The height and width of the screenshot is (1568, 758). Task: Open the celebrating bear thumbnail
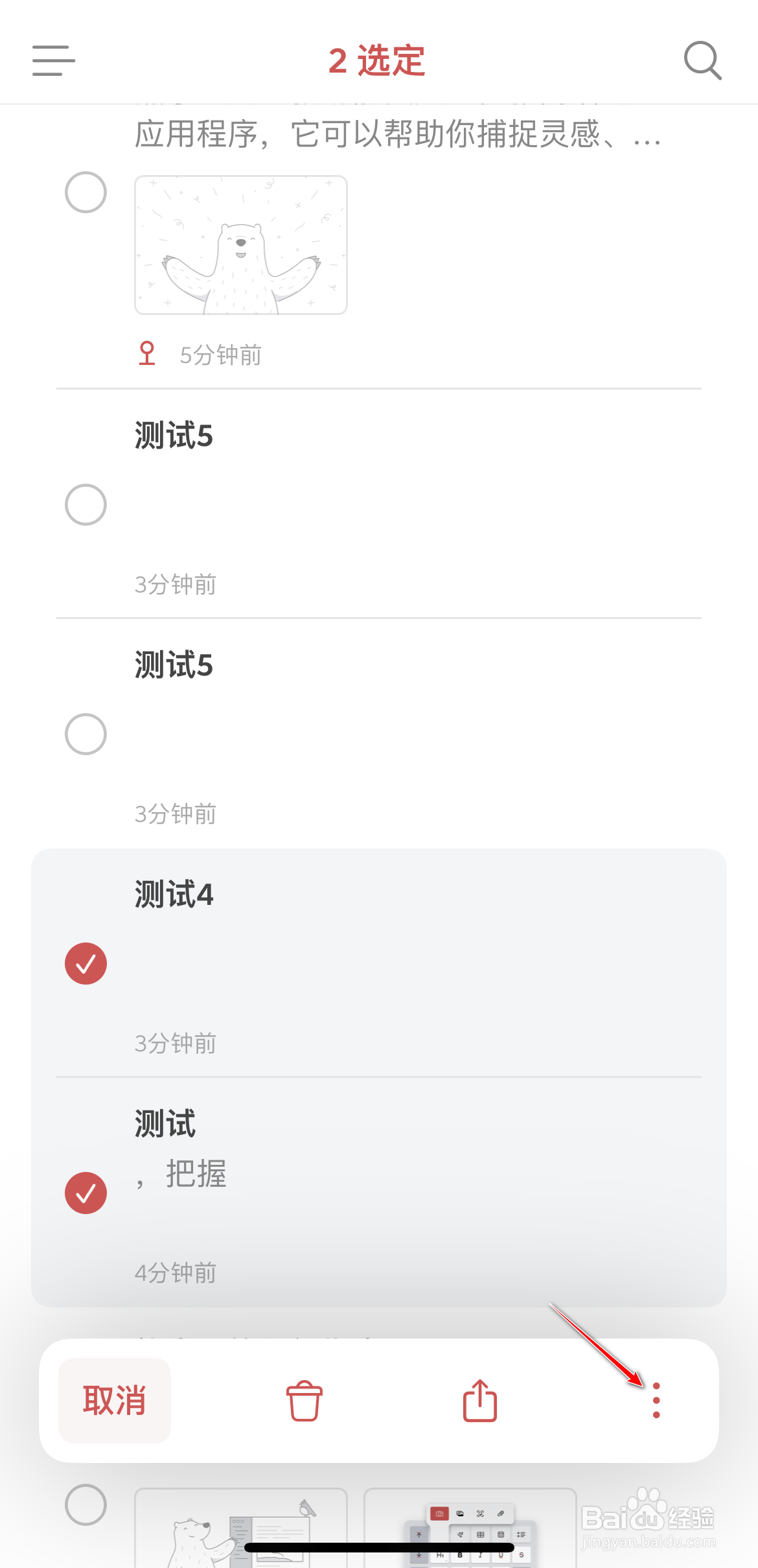click(x=241, y=245)
